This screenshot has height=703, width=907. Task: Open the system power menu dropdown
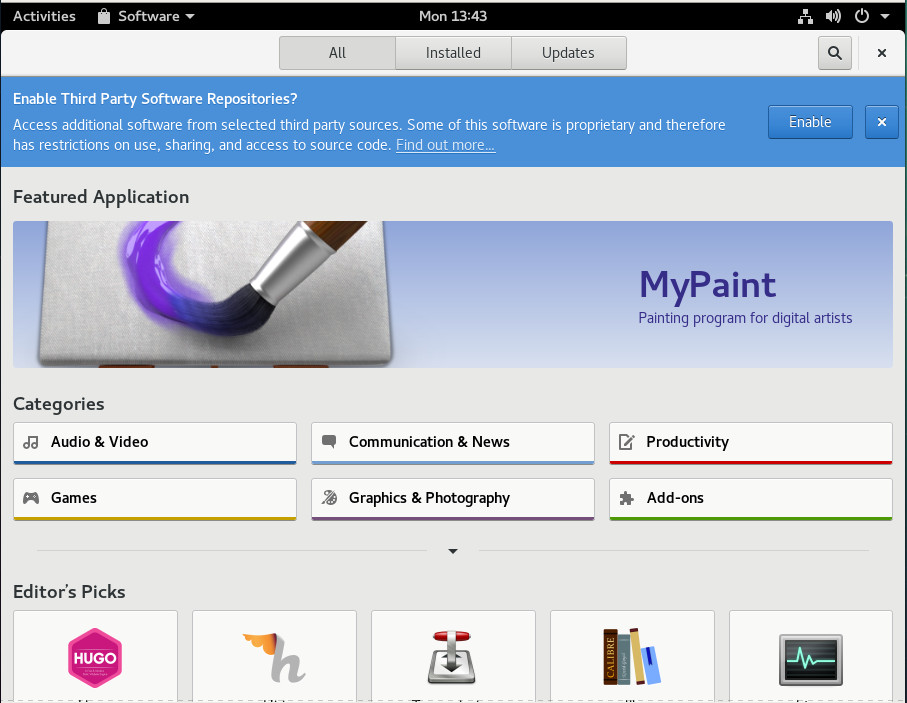tap(872, 16)
